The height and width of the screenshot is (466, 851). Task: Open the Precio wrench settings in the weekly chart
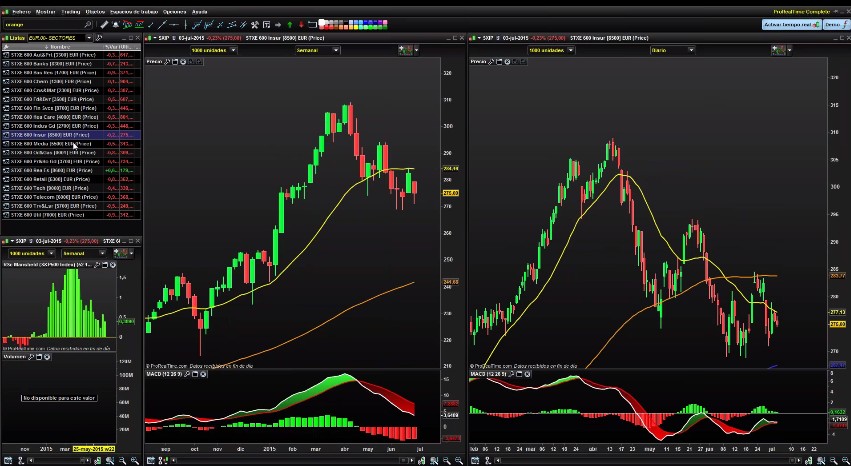[167, 62]
